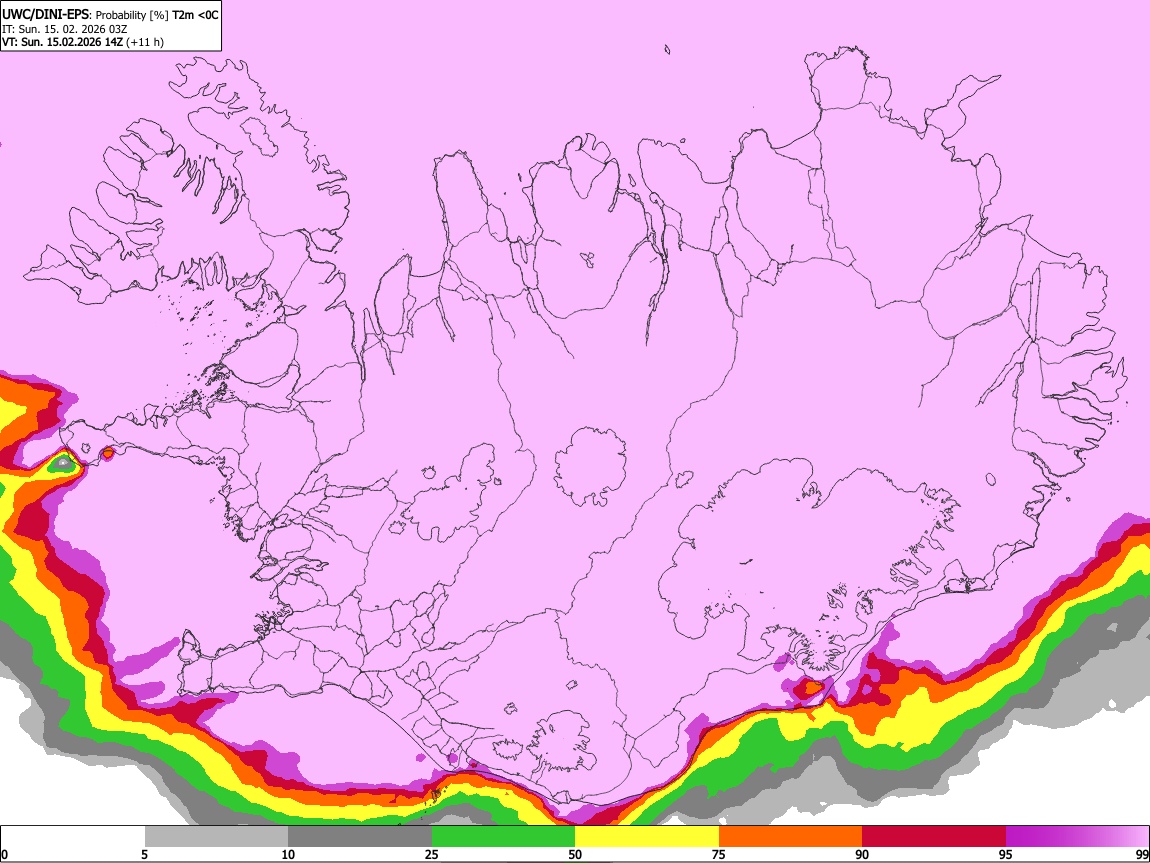Click the legend tick label '50'
This screenshot has width=1150, height=863.
click(575, 854)
